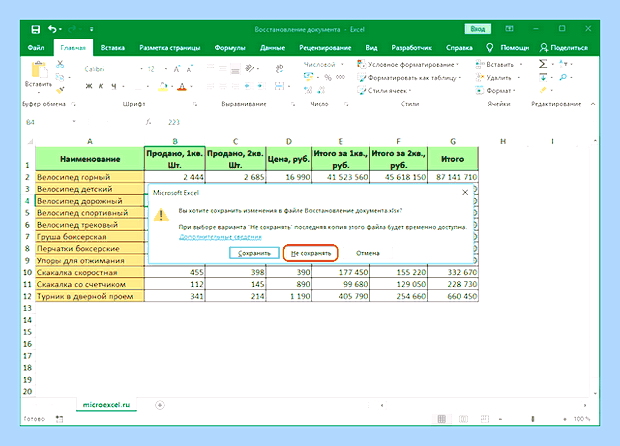Screen dimensions: 620x446
Task: Switch to the Разметка страницы tab
Action: [170, 47]
